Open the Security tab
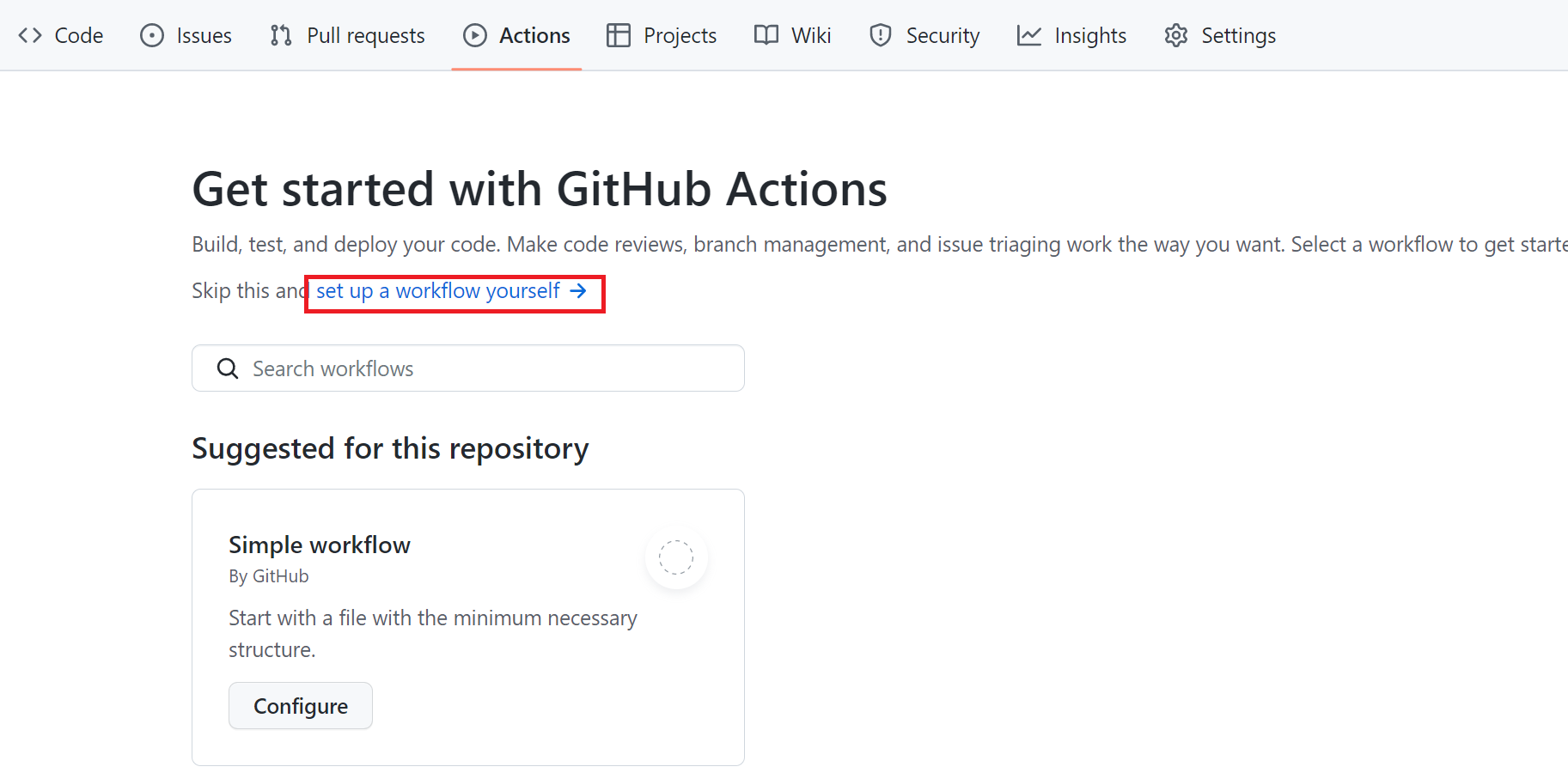The image size is (1568, 779). point(924,35)
